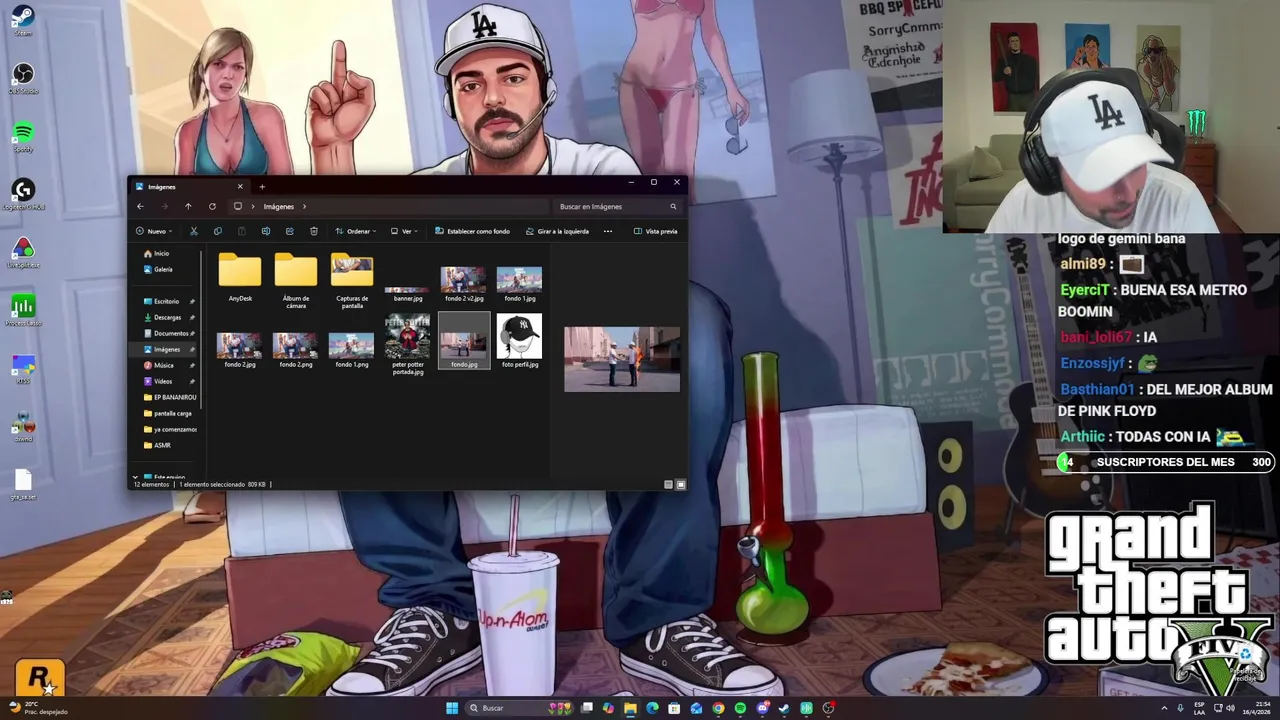Launch OBS Studio from the desktop
Screen dimensions: 1280x720
[x=22, y=78]
